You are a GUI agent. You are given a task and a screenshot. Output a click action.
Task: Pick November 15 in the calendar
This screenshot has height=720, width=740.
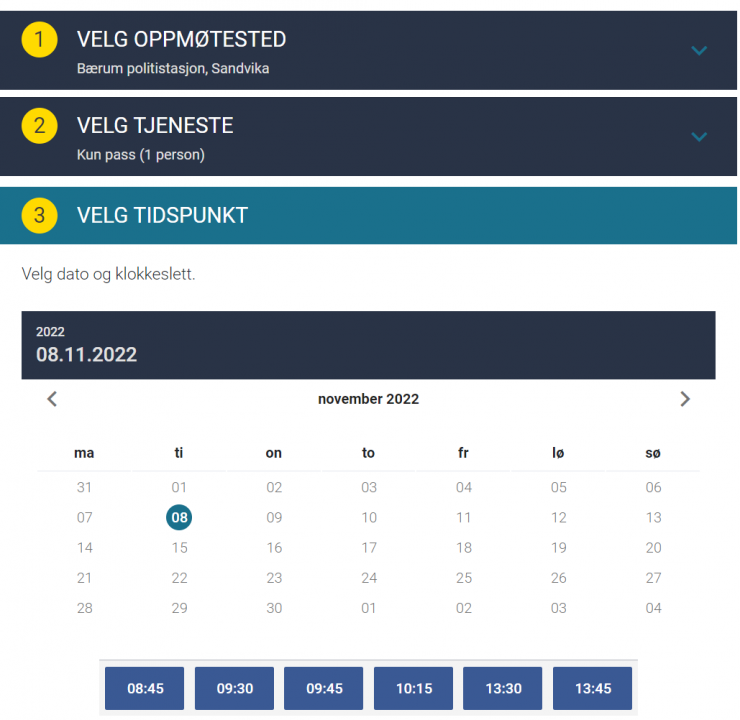point(179,548)
